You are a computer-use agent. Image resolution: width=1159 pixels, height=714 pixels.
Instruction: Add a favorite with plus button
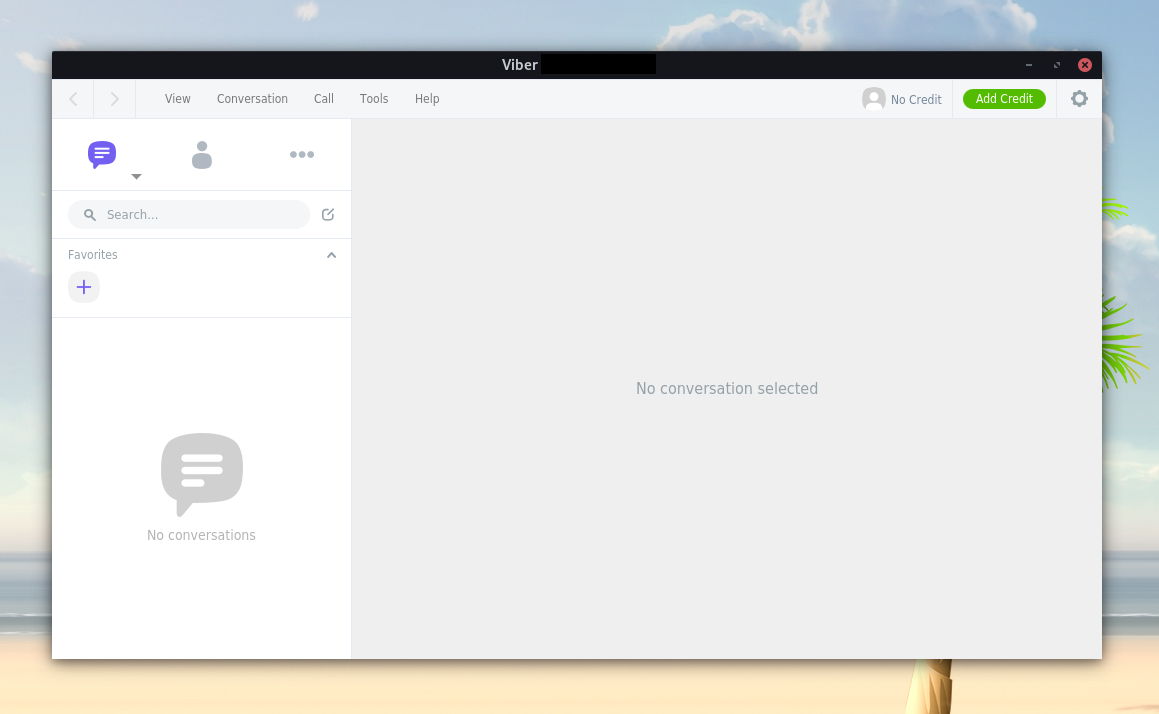pyautogui.click(x=84, y=287)
